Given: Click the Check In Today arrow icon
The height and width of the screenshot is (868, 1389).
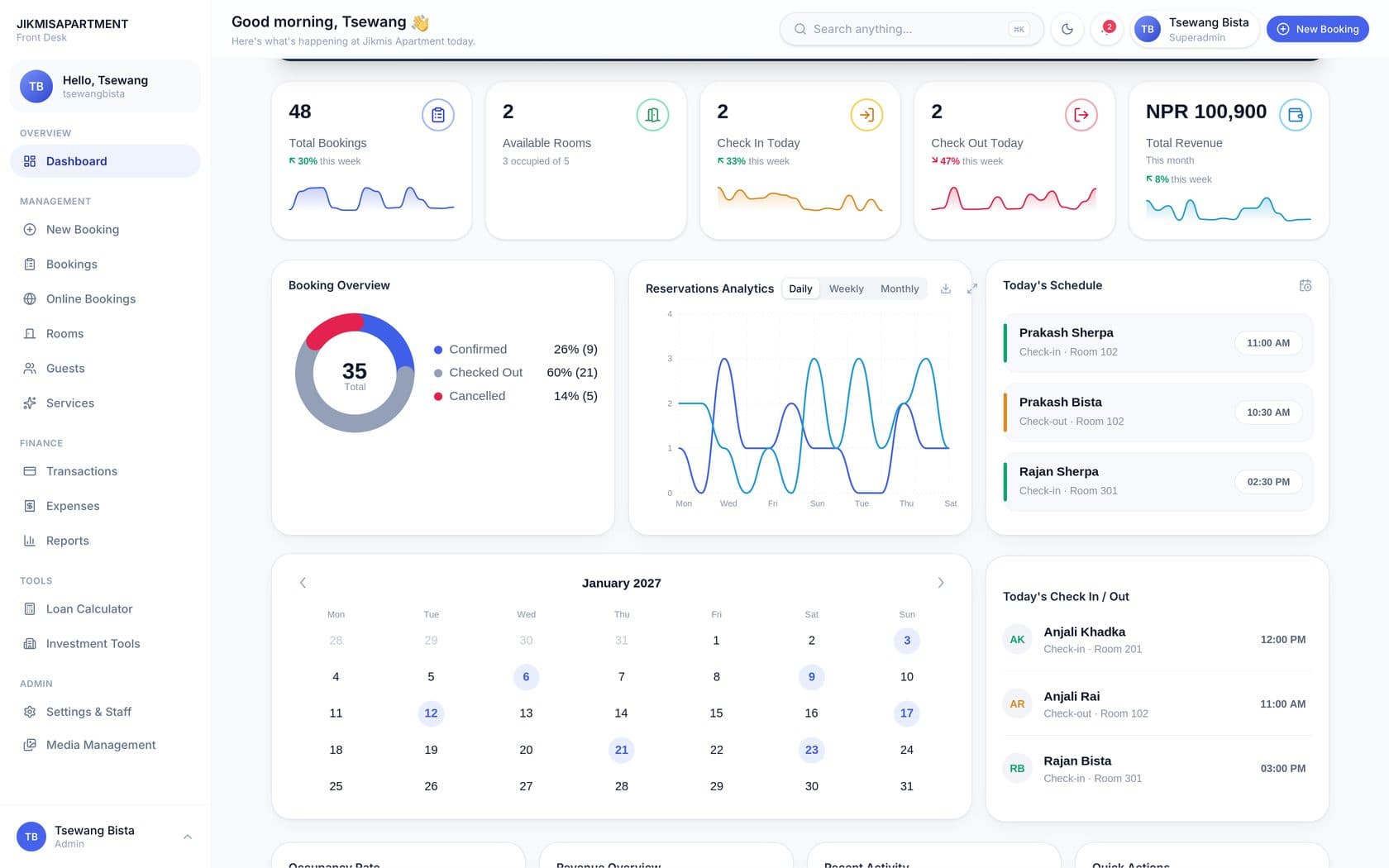Looking at the screenshot, I should pyautogui.click(x=866, y=115).
